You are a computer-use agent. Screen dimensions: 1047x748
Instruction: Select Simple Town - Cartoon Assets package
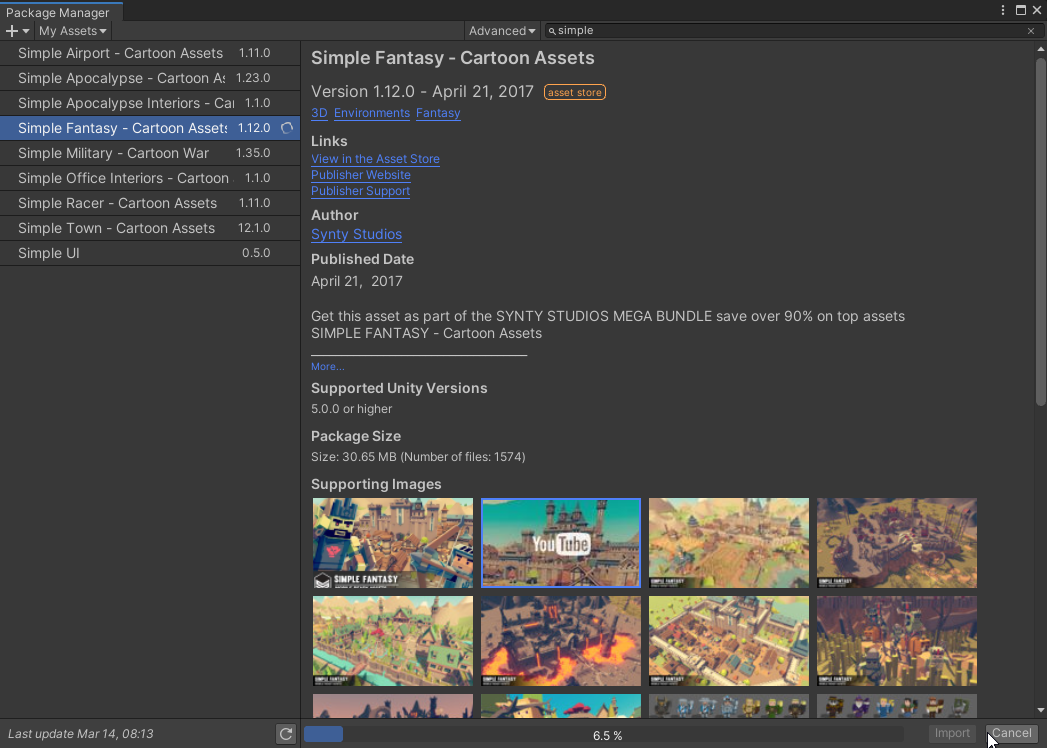pyautogui.click(x=116, y=228)
